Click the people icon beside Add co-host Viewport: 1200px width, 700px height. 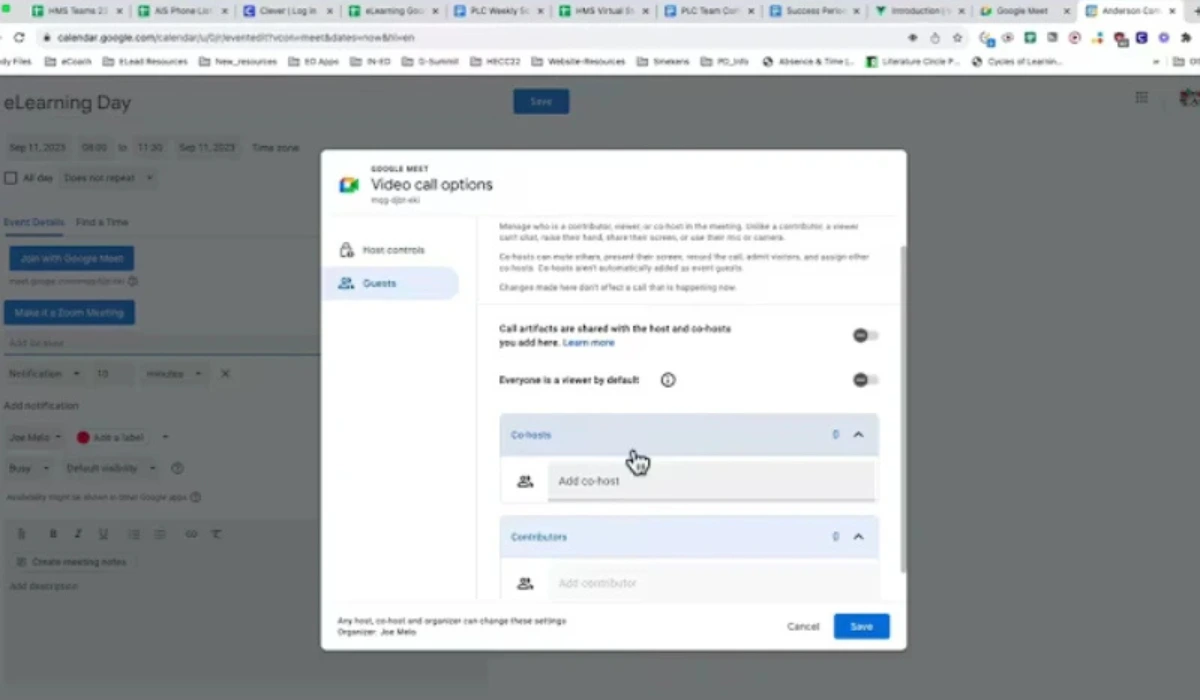click(525, 480)
